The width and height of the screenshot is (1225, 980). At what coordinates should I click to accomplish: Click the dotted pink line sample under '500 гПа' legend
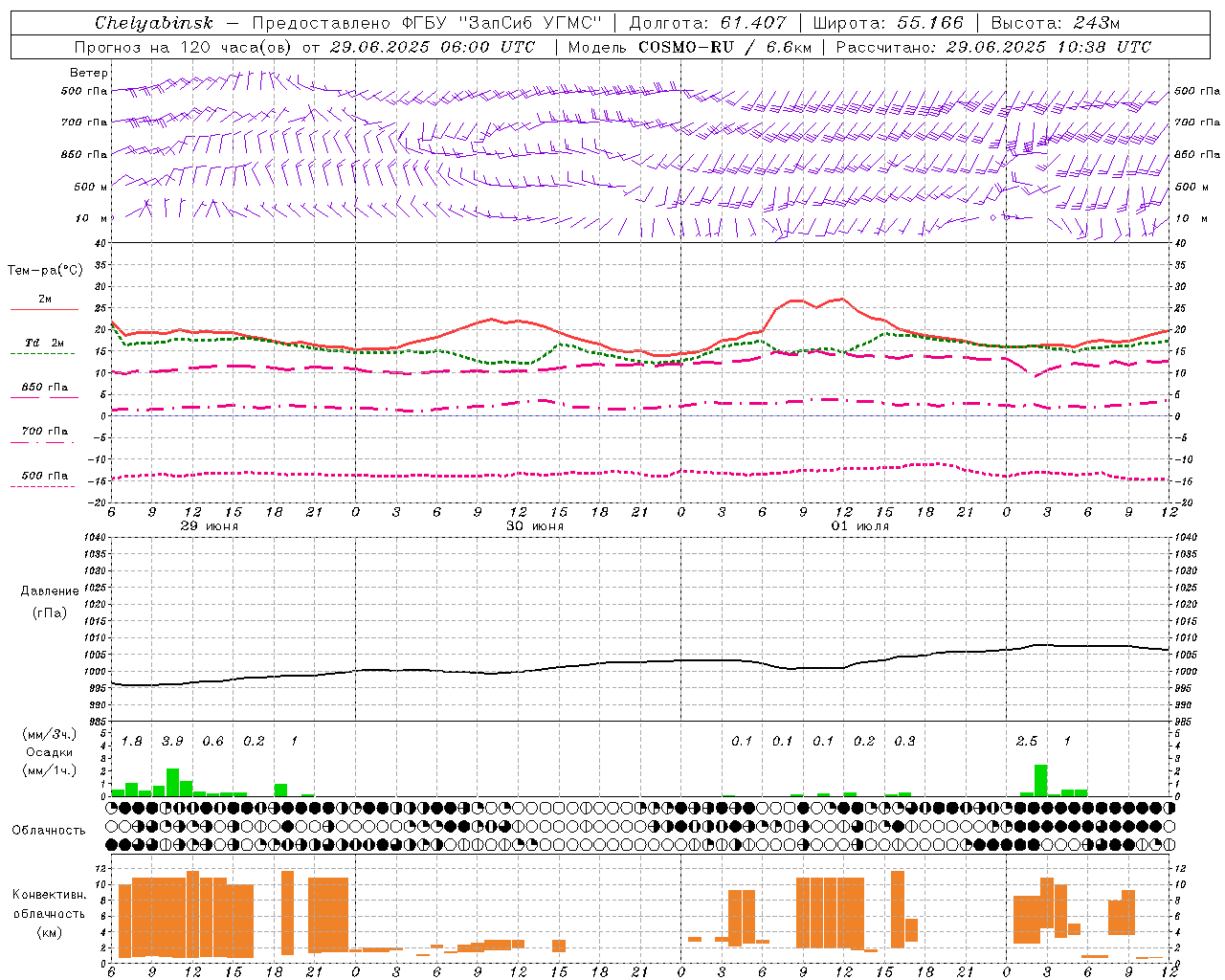tap(42, 486)
